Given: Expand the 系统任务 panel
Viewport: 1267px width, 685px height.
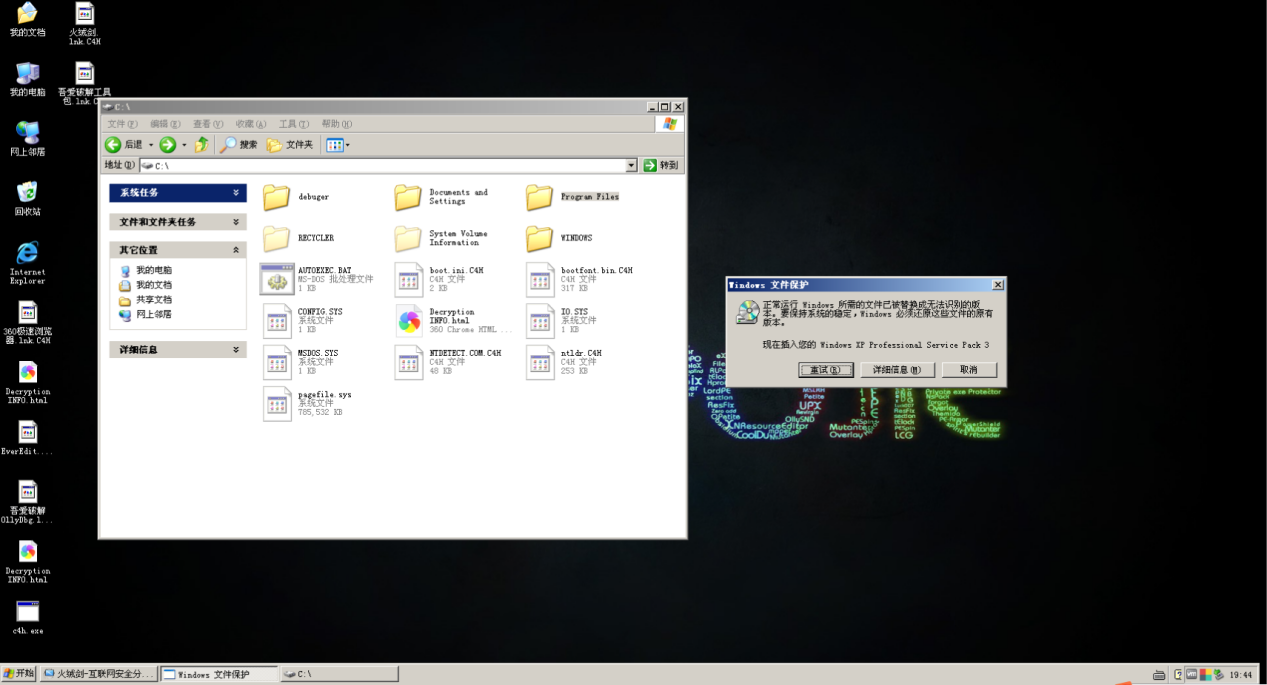Looking at the screenshot, I should (236, 192).
